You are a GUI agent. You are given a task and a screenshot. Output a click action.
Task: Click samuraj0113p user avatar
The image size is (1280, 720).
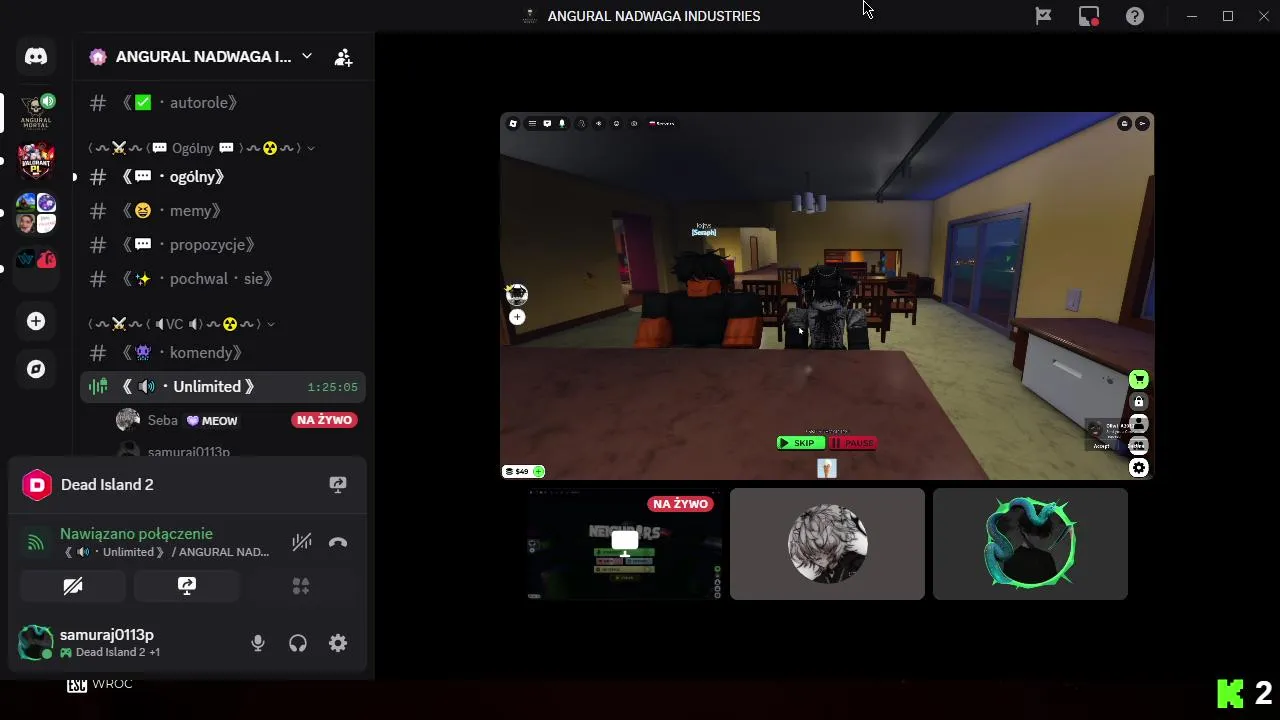[36, 643]
